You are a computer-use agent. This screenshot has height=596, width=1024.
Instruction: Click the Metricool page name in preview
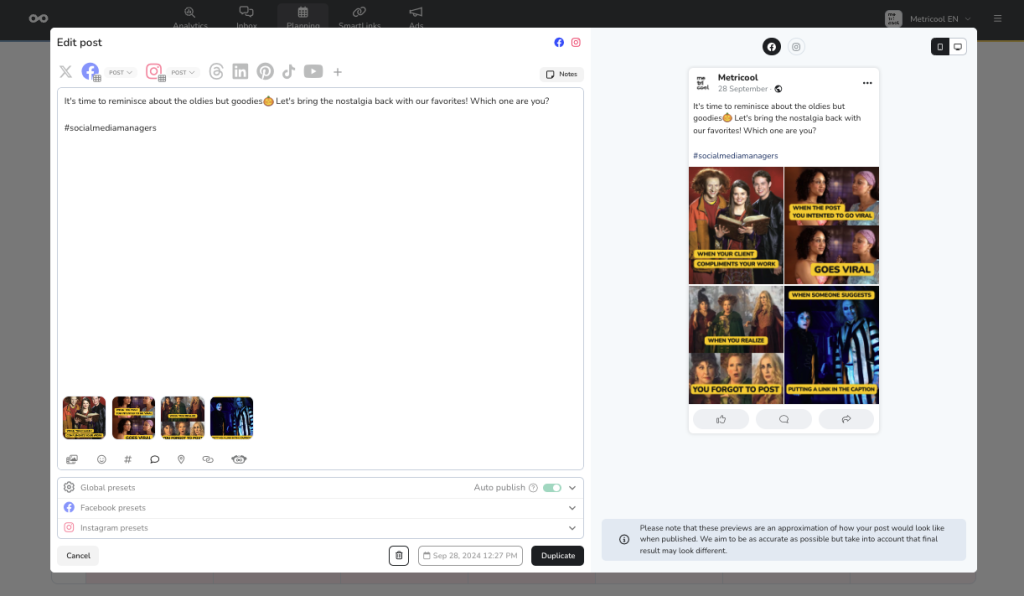pos(738,78)
